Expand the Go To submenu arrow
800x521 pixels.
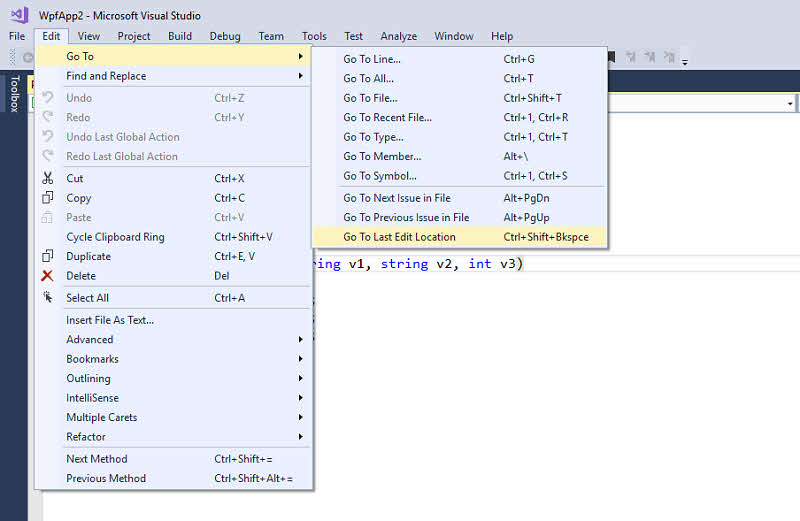click(301, 56)
